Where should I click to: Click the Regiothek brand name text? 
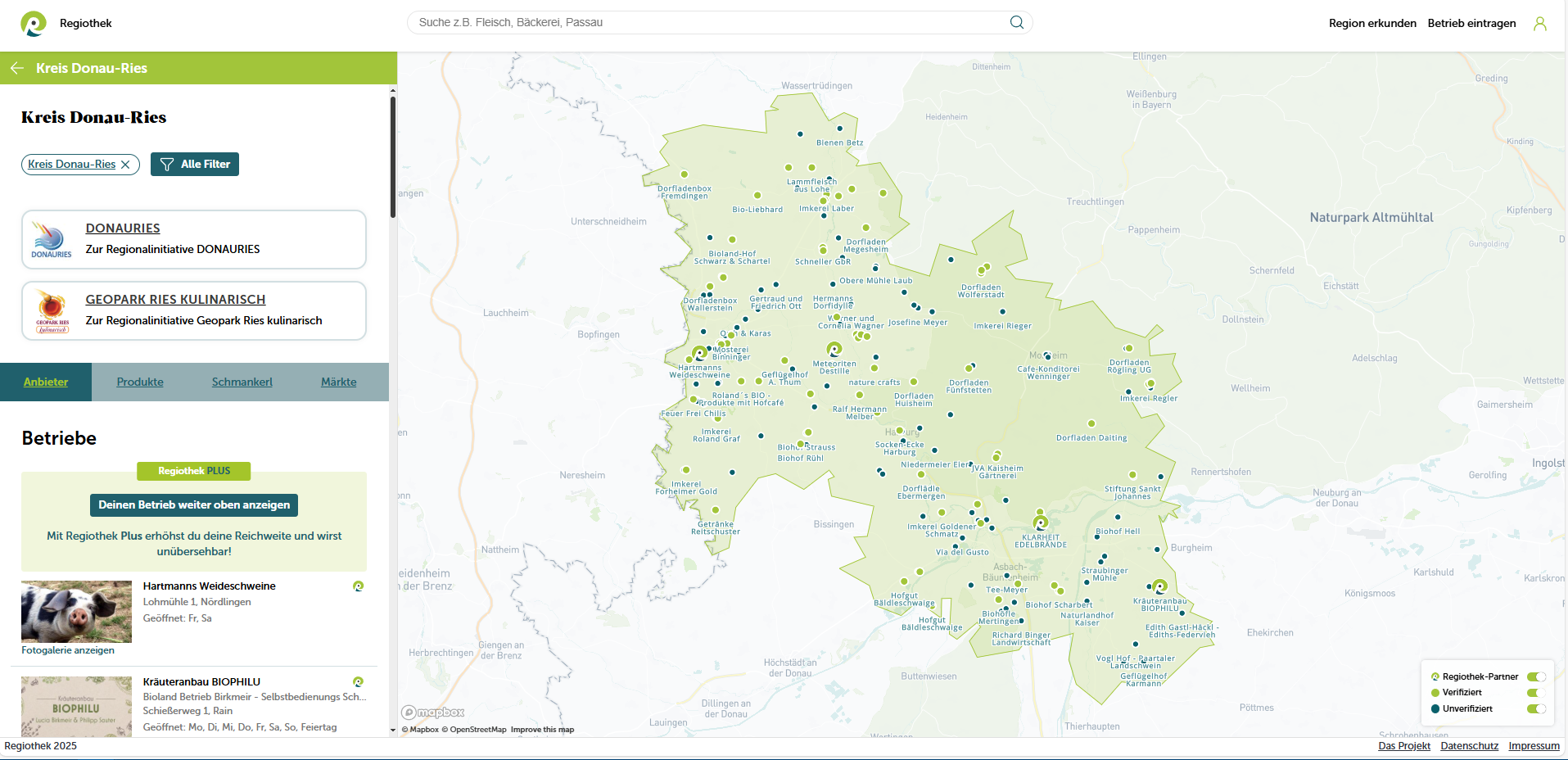point(86,24)
